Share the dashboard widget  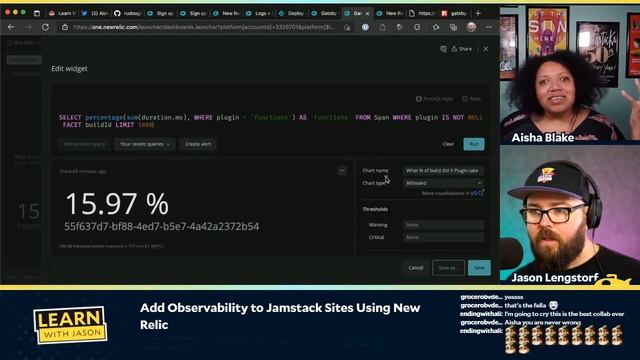[x=462, y=49]
